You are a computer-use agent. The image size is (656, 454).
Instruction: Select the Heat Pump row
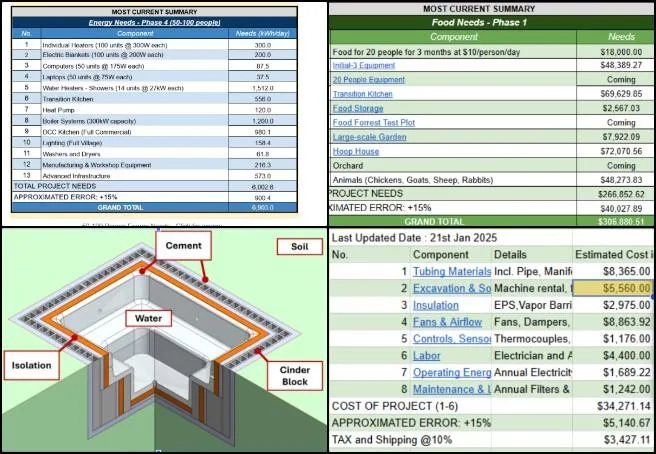[155, 110]
